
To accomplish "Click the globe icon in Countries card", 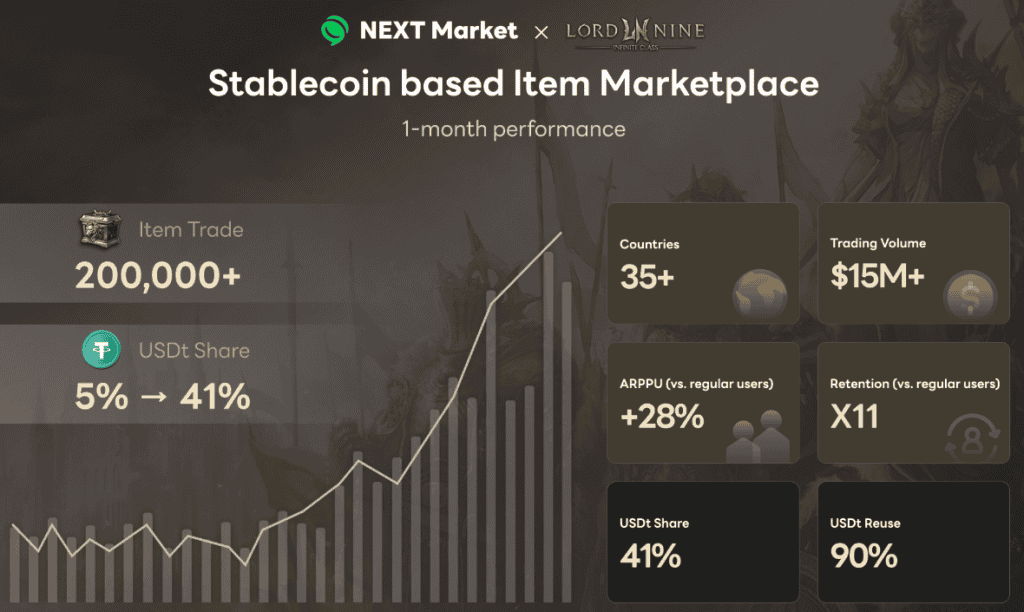I will pyautogui.click(x=759, y=294).
